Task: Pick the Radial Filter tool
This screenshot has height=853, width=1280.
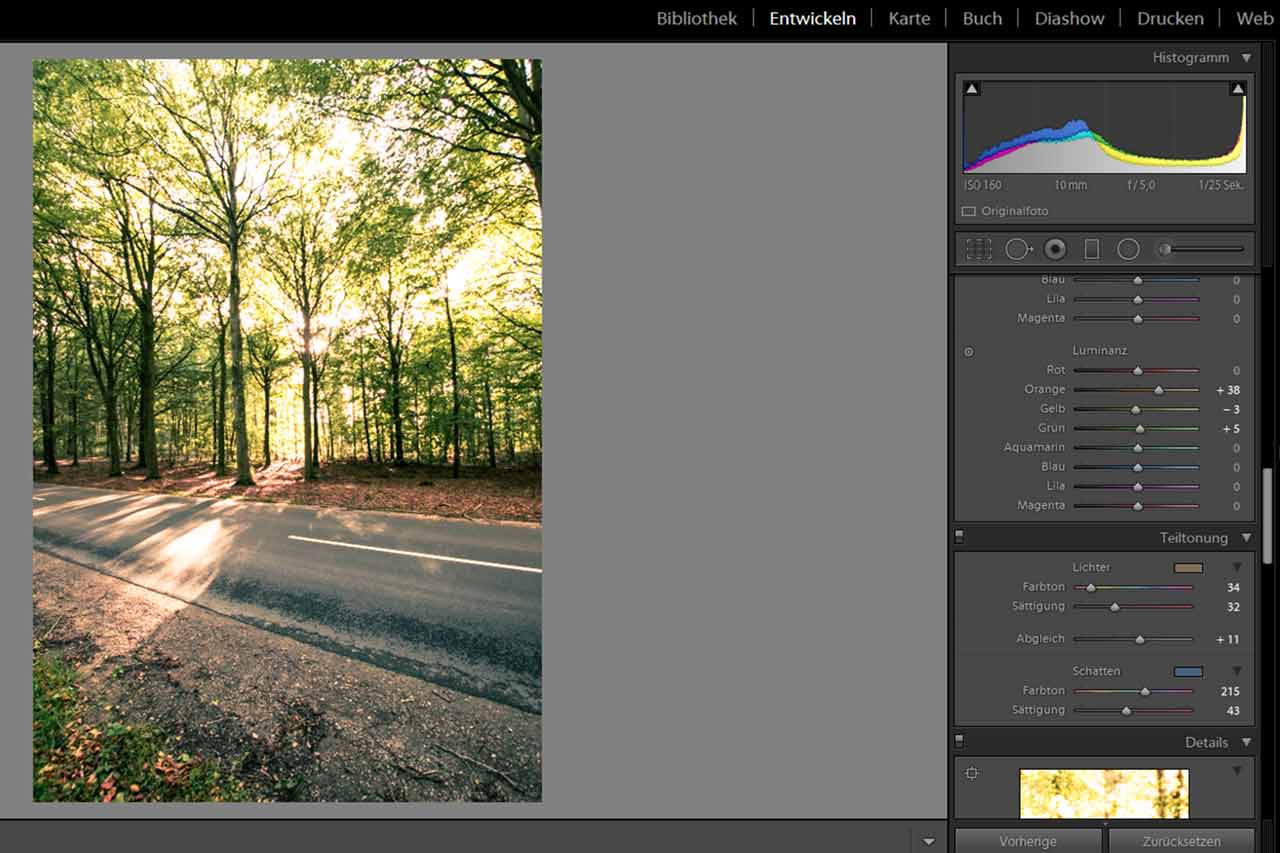Action: coord(1128,249)
